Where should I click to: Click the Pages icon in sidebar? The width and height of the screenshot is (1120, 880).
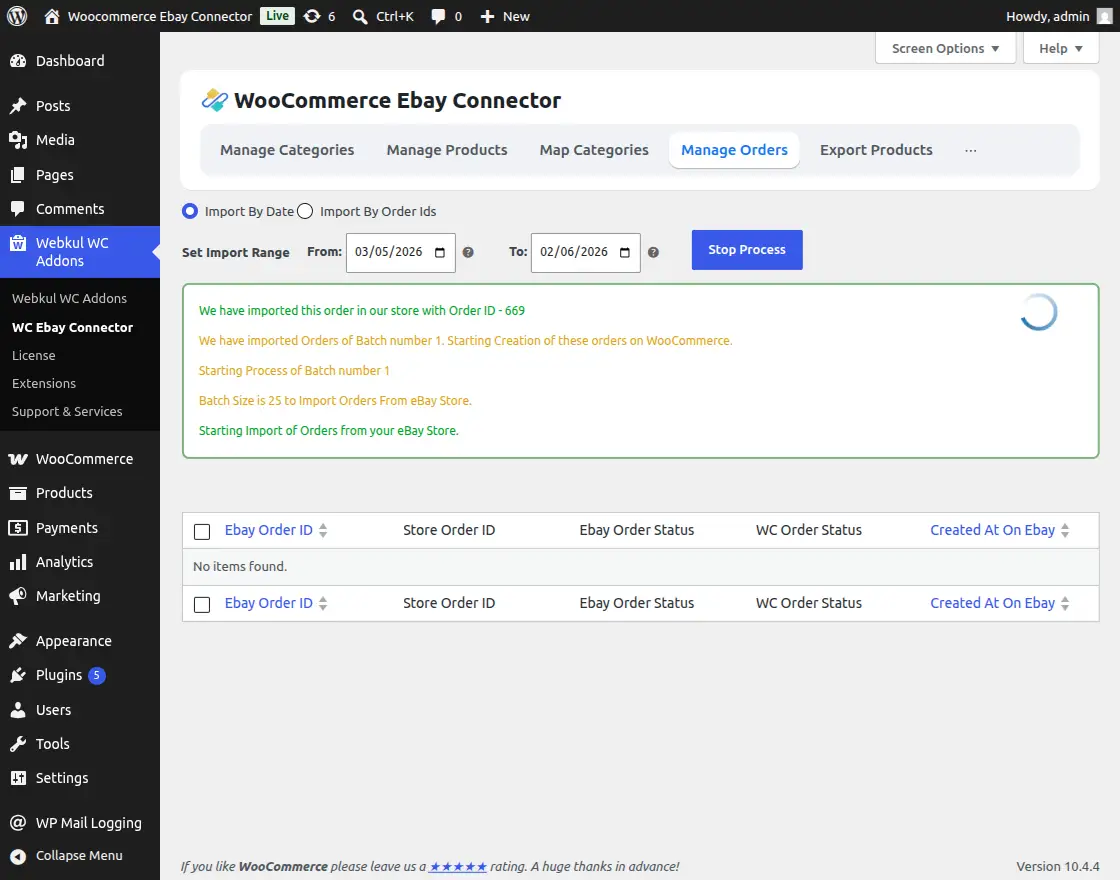coord(19,175)
